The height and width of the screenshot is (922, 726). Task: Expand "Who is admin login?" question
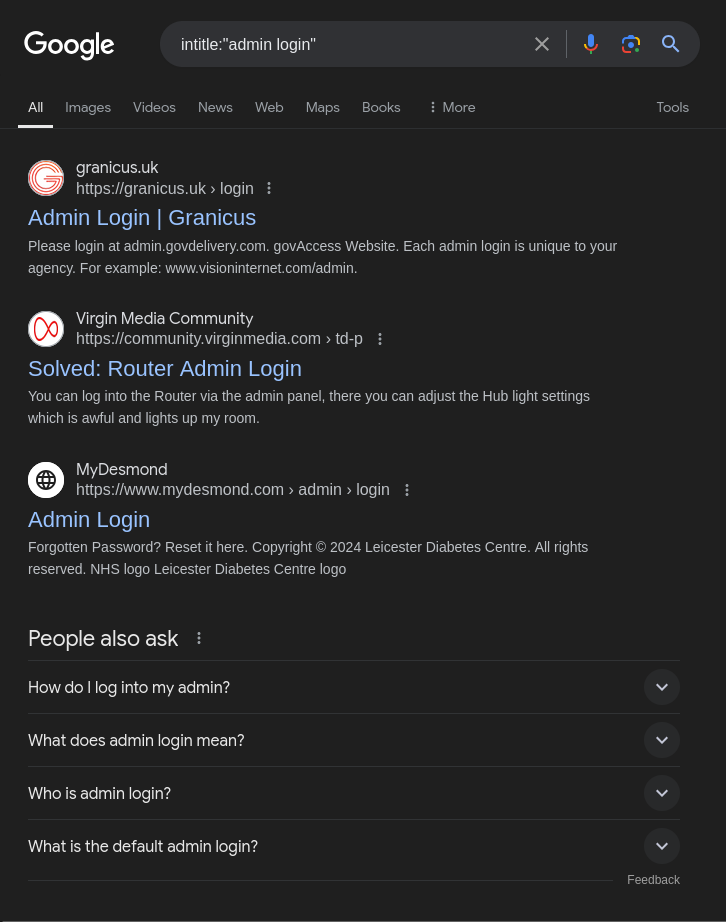[661, 793]
